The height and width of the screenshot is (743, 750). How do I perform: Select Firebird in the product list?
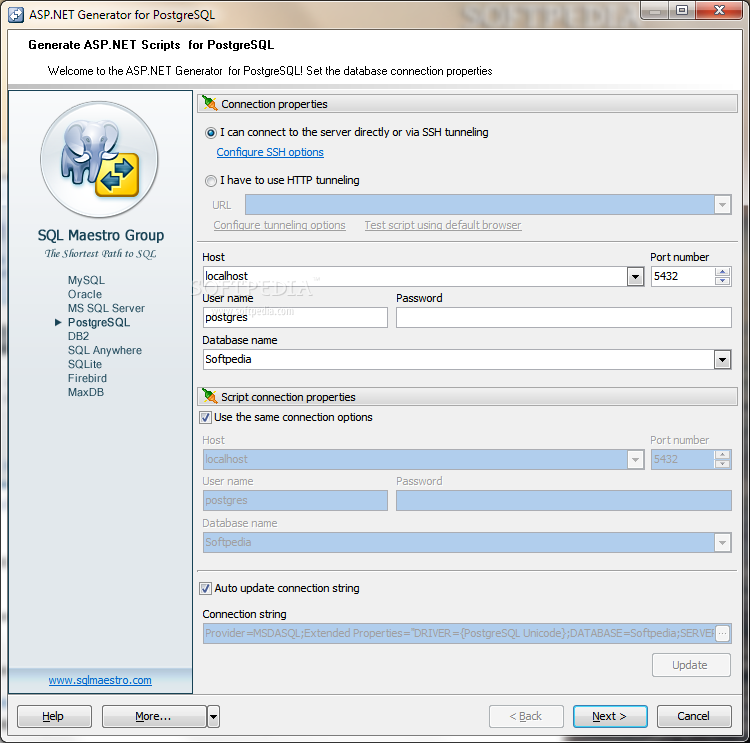pos(87,378)
